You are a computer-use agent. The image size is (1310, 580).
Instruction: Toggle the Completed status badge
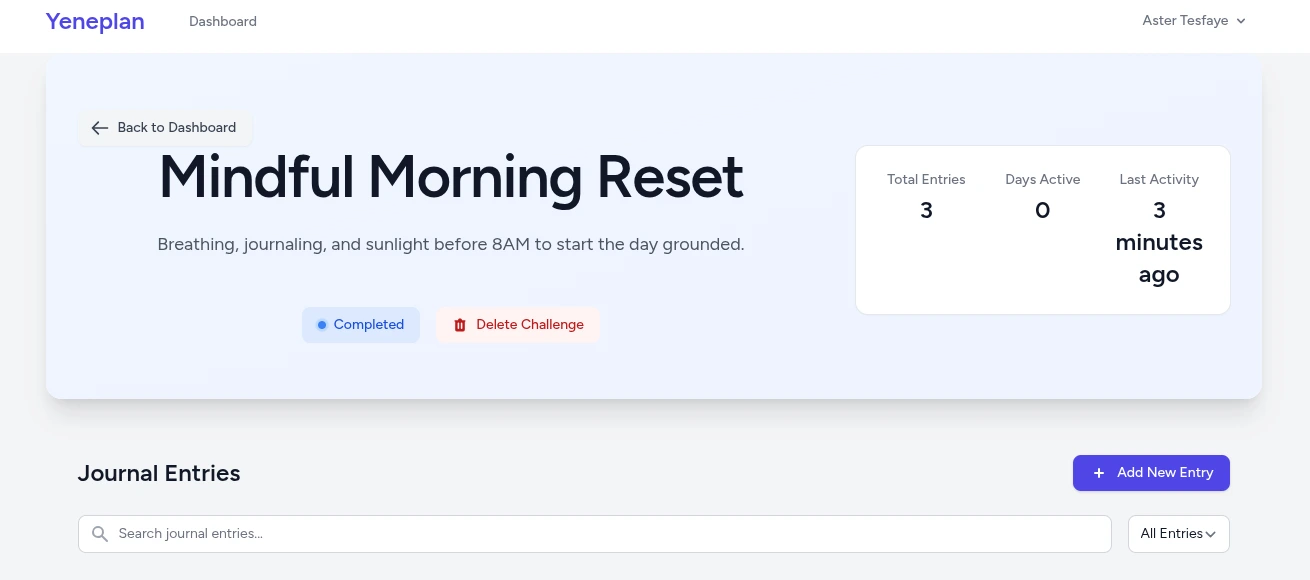361,325
